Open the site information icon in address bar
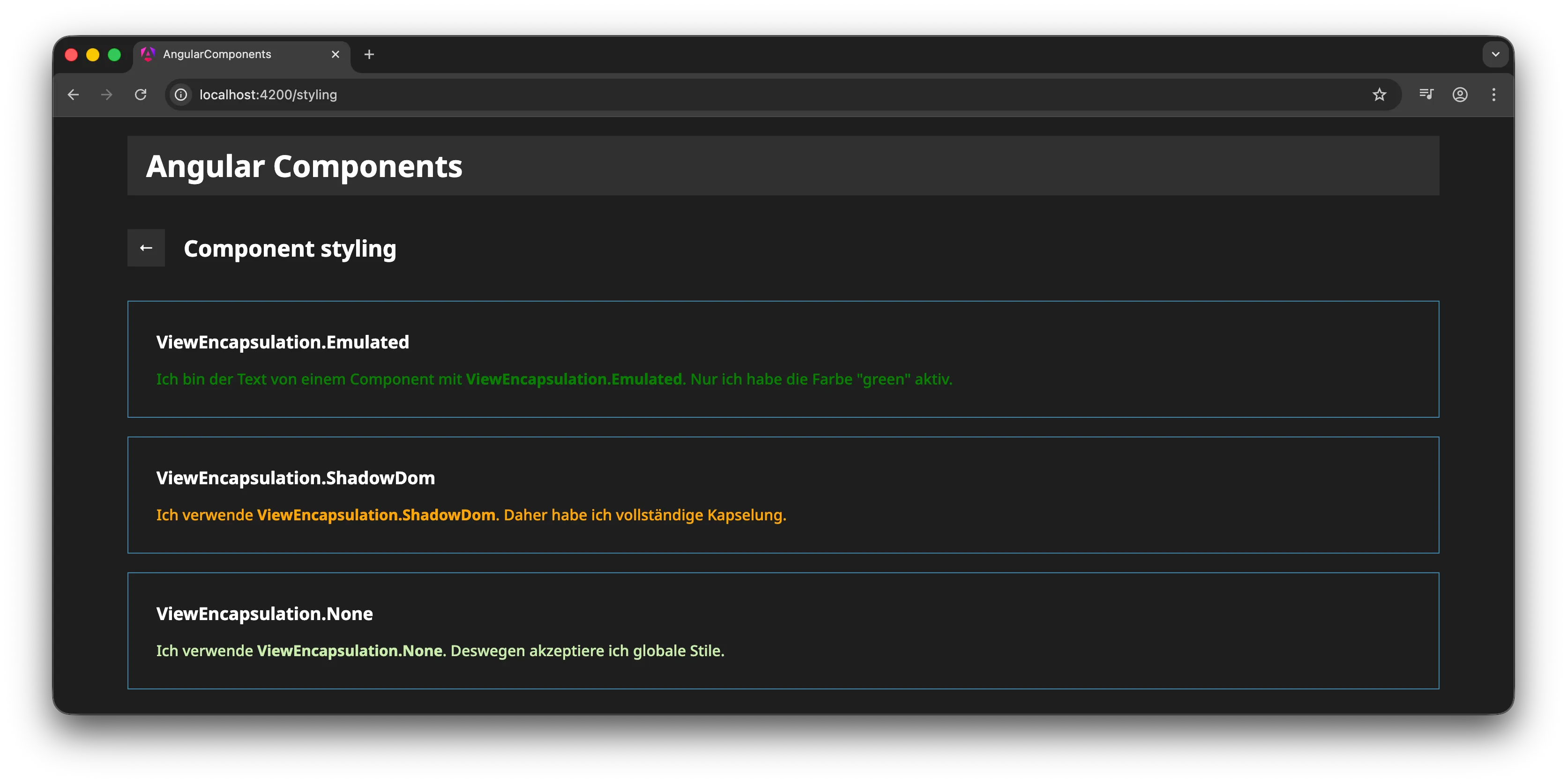Image resolution: width=1567 pixels, height=784 pixels. [181, 95]
